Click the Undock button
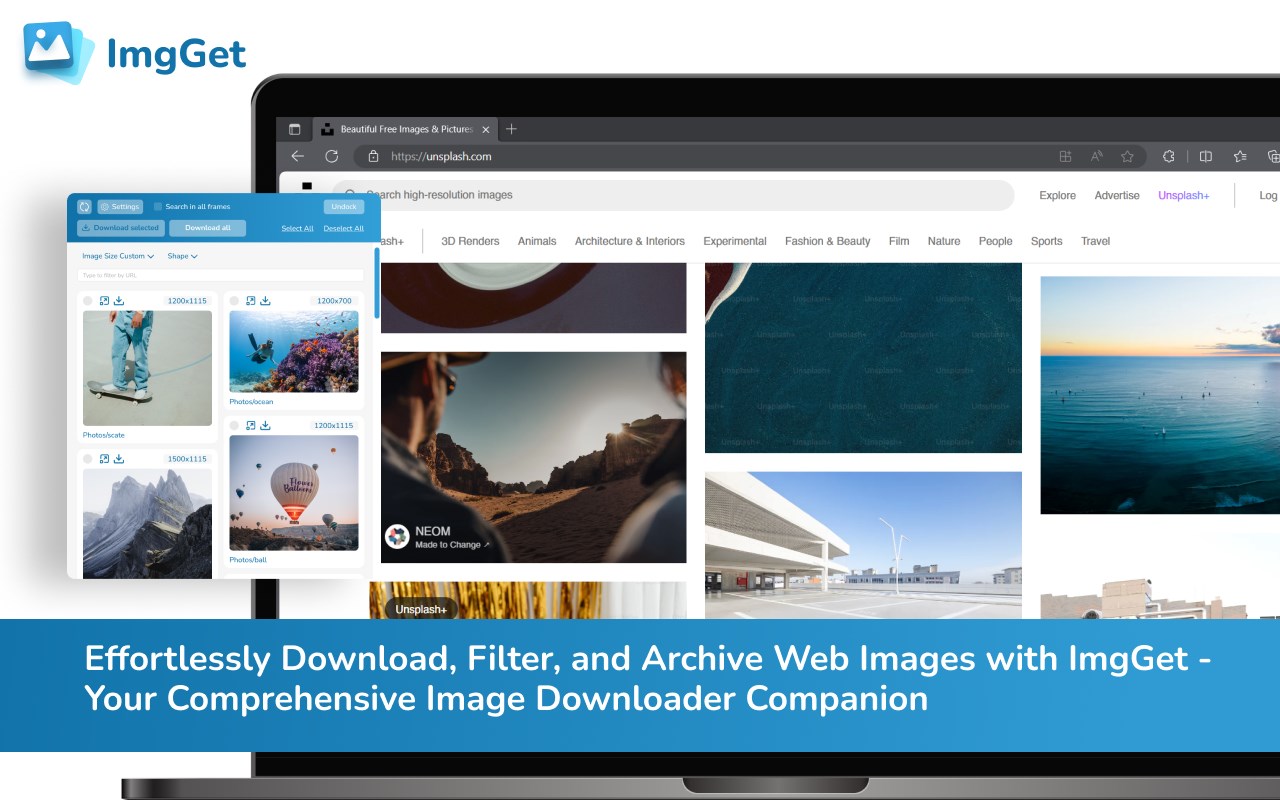The width and height of the screenshot is (1280, 800). (344, 207)
